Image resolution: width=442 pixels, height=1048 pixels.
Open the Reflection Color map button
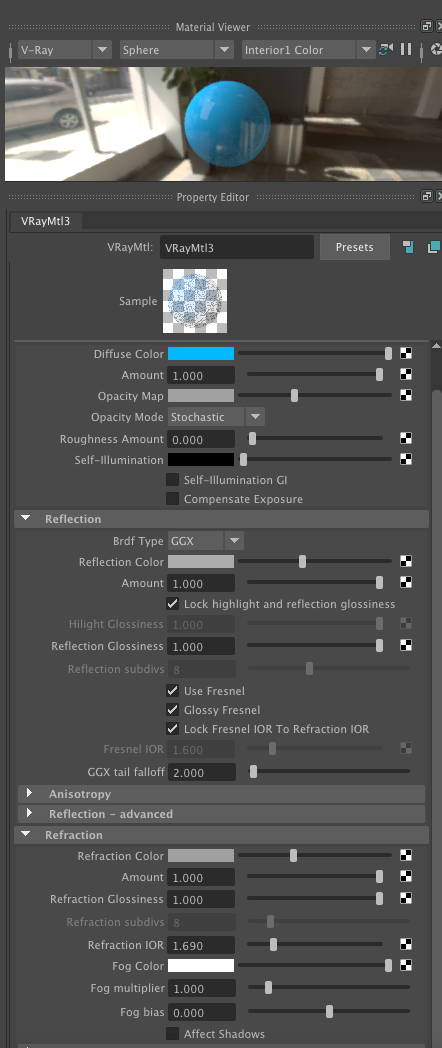click(406, 561)
